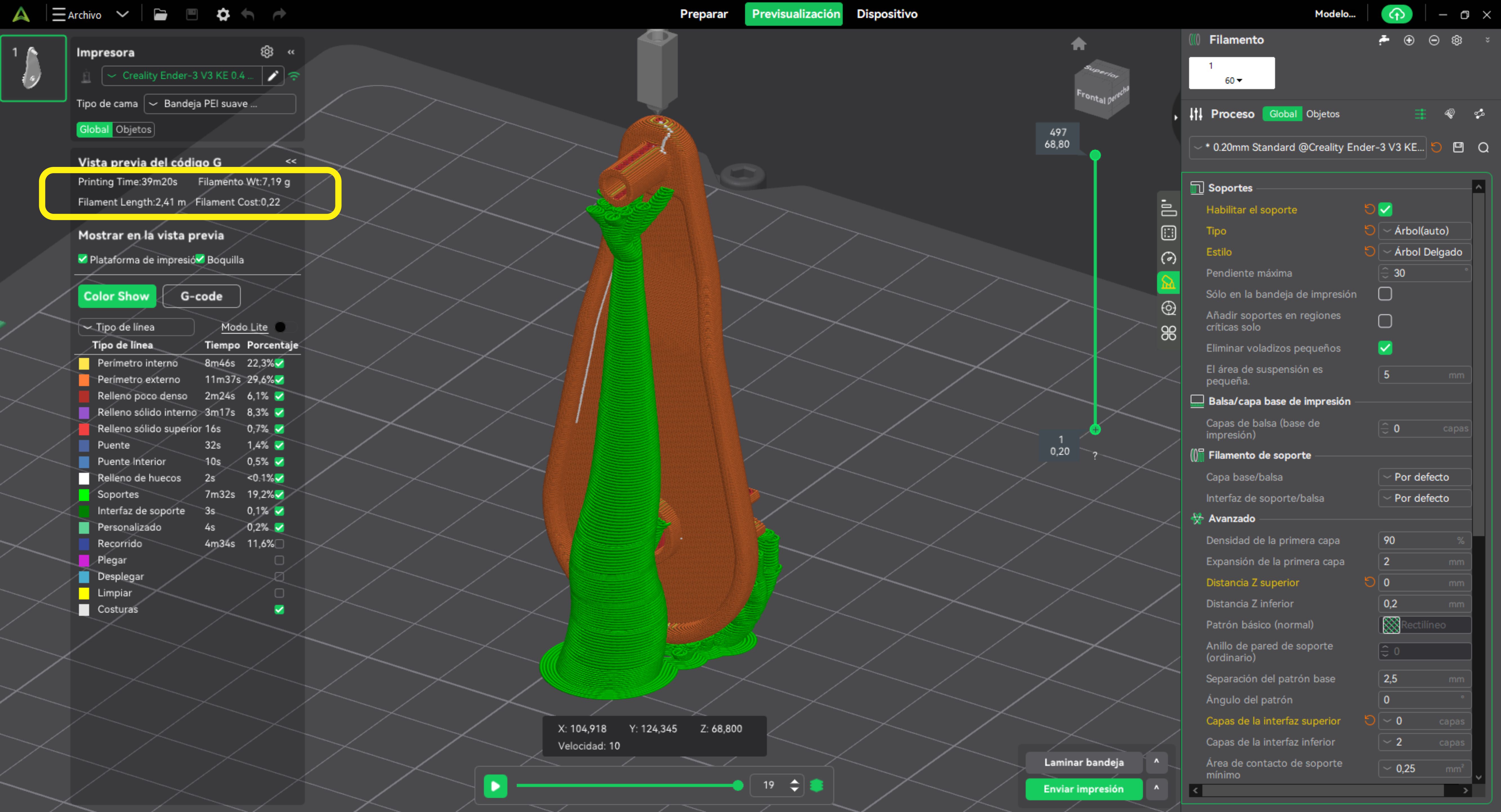This screenshot has width=1501, height=812.
Task: Click the cloud upload icon
Action: [1396, 15]
